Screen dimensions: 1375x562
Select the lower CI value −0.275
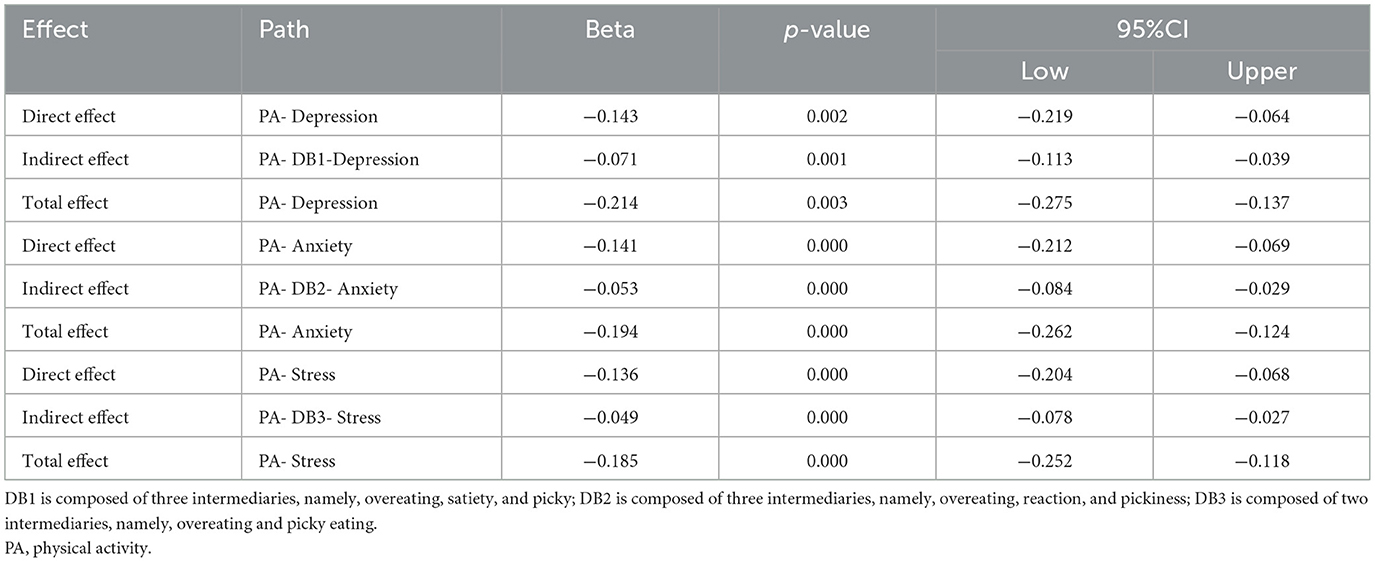pos(1044,203)
